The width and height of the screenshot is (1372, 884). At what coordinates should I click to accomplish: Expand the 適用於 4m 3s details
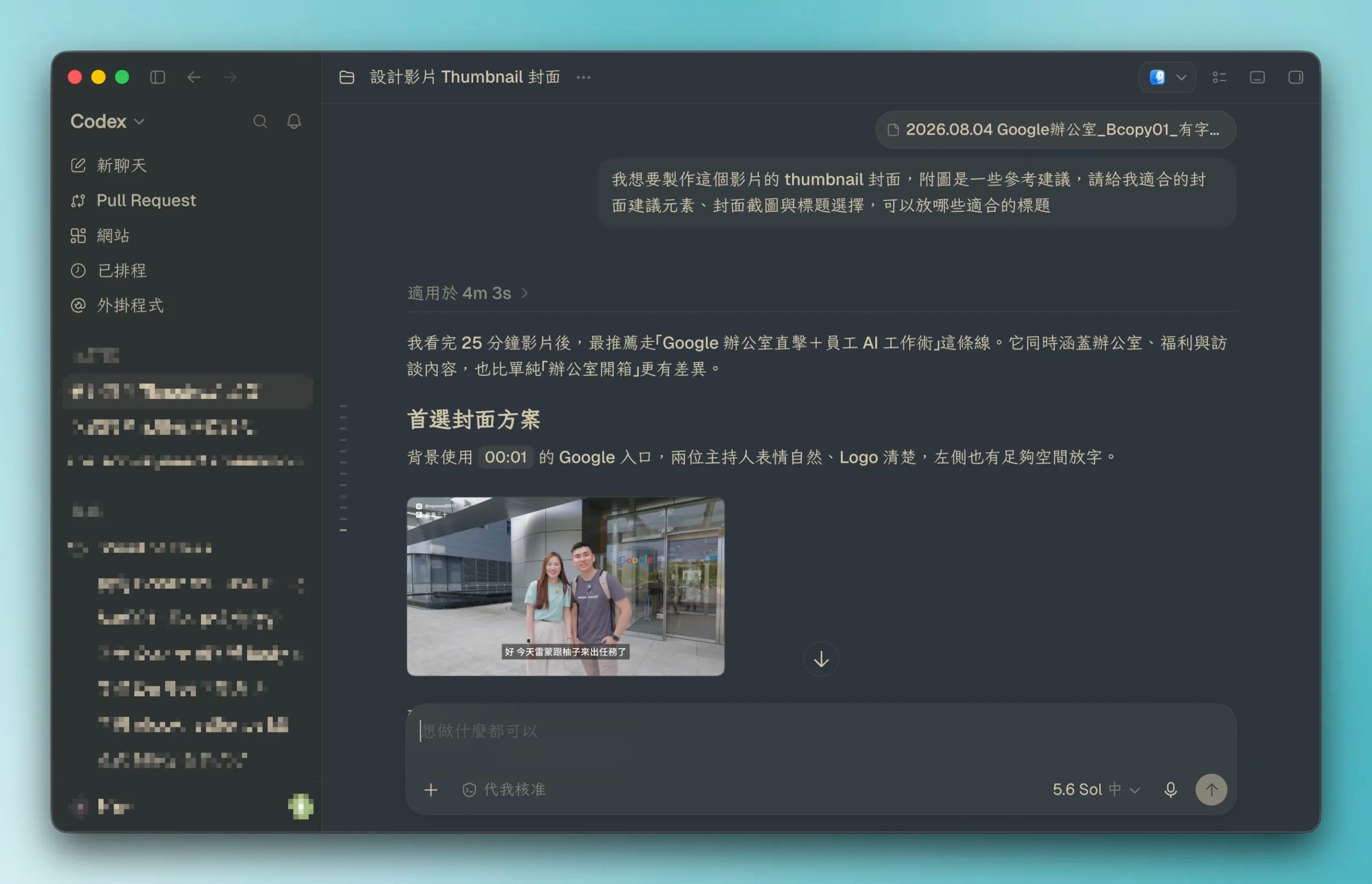coord(468,293)
